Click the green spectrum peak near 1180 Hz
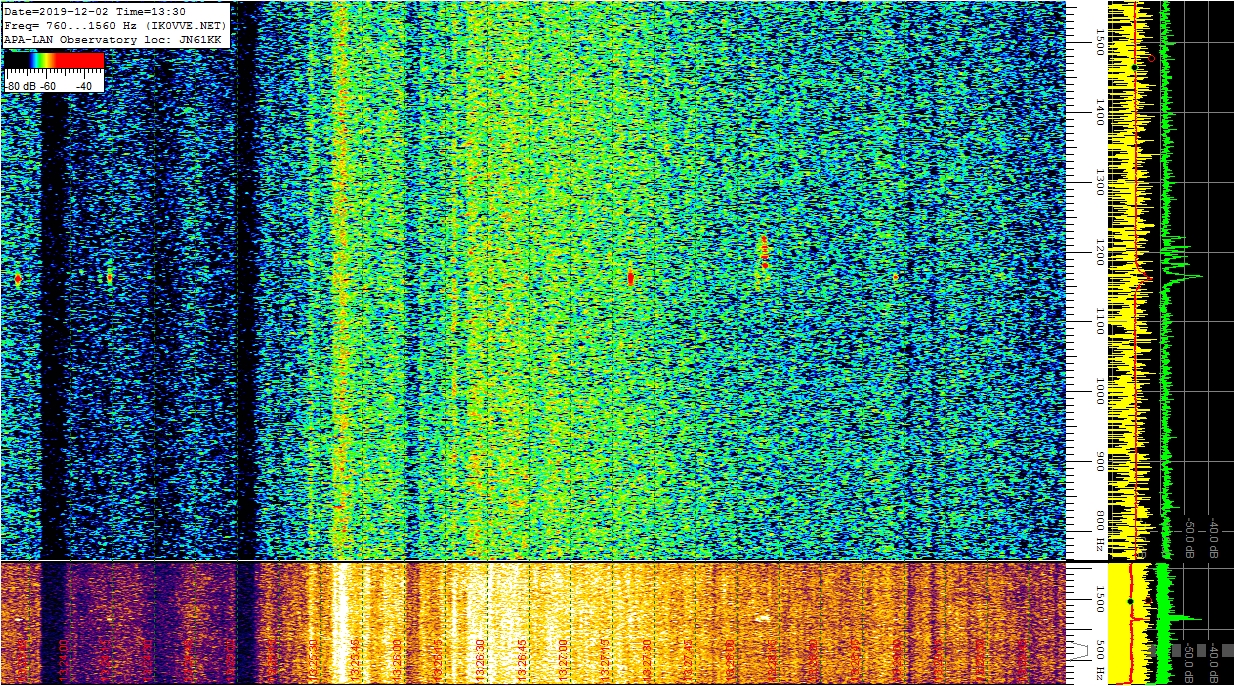 1183,275
